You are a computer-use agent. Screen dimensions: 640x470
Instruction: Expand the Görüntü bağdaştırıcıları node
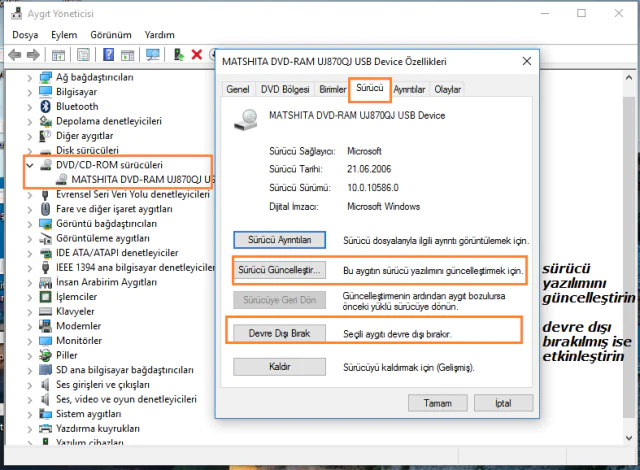[29, 224]
